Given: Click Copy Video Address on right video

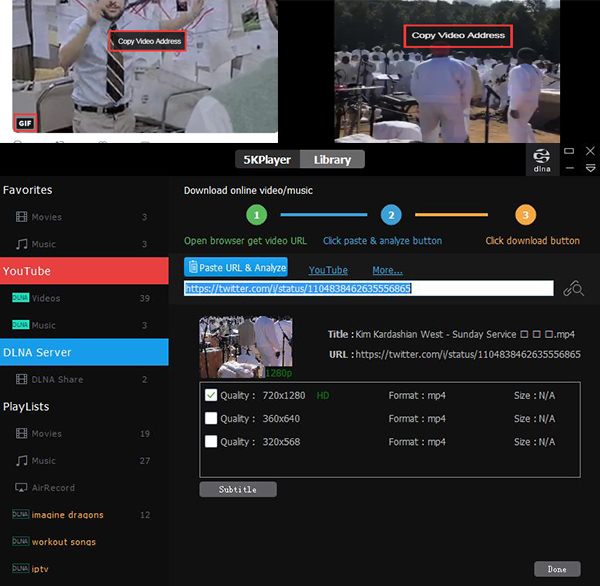Looking at the screenshot, I should tap(458, 36).
